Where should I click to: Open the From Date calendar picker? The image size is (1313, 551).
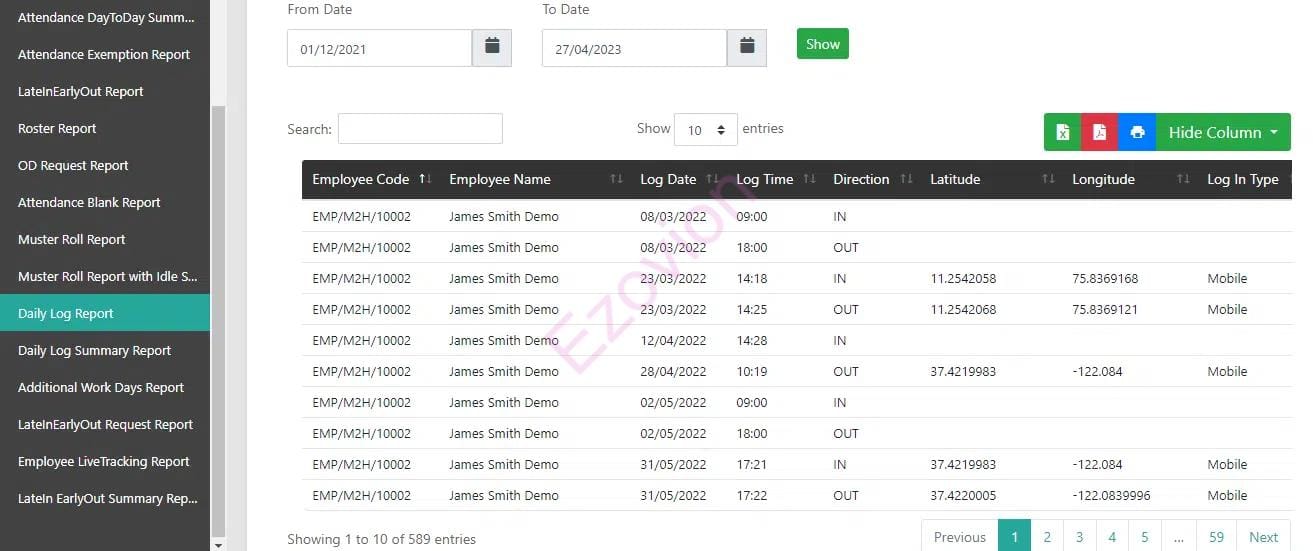(491, 48)
